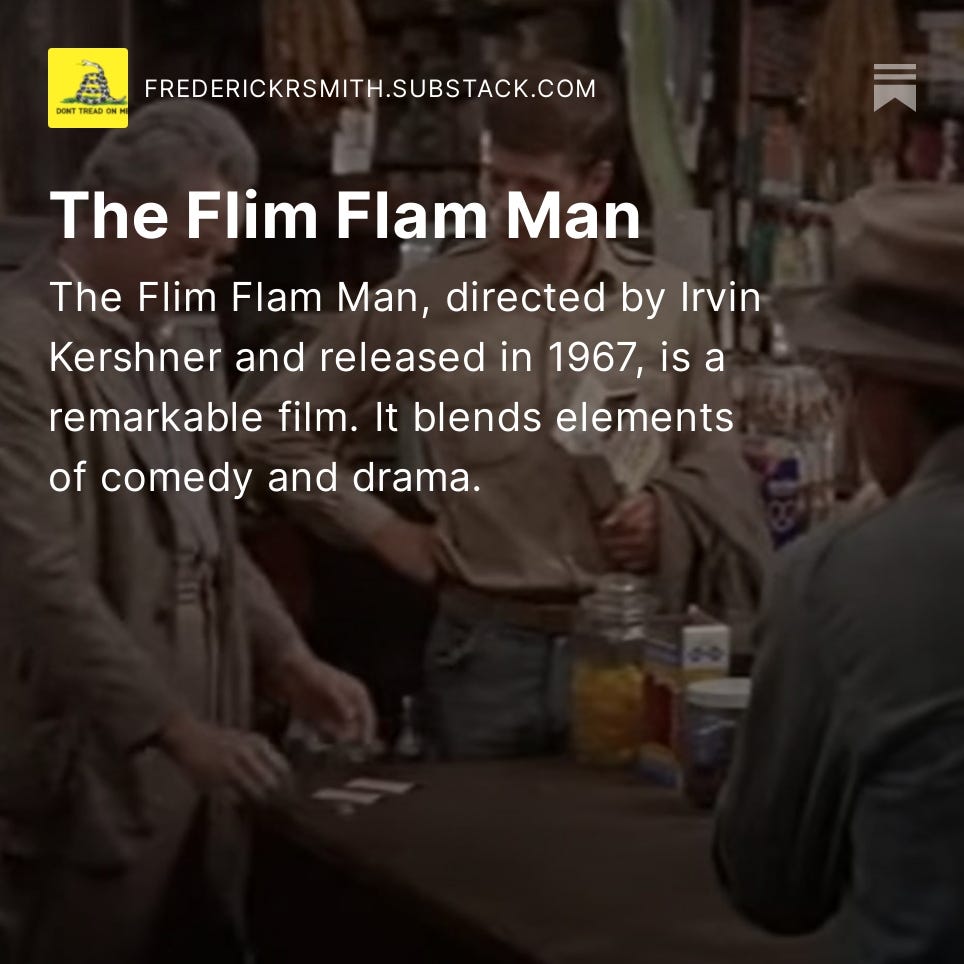Viewport: 964px width, 964px height.
Task: Click "Irvin" in the description text
Action: pos(721,297)
